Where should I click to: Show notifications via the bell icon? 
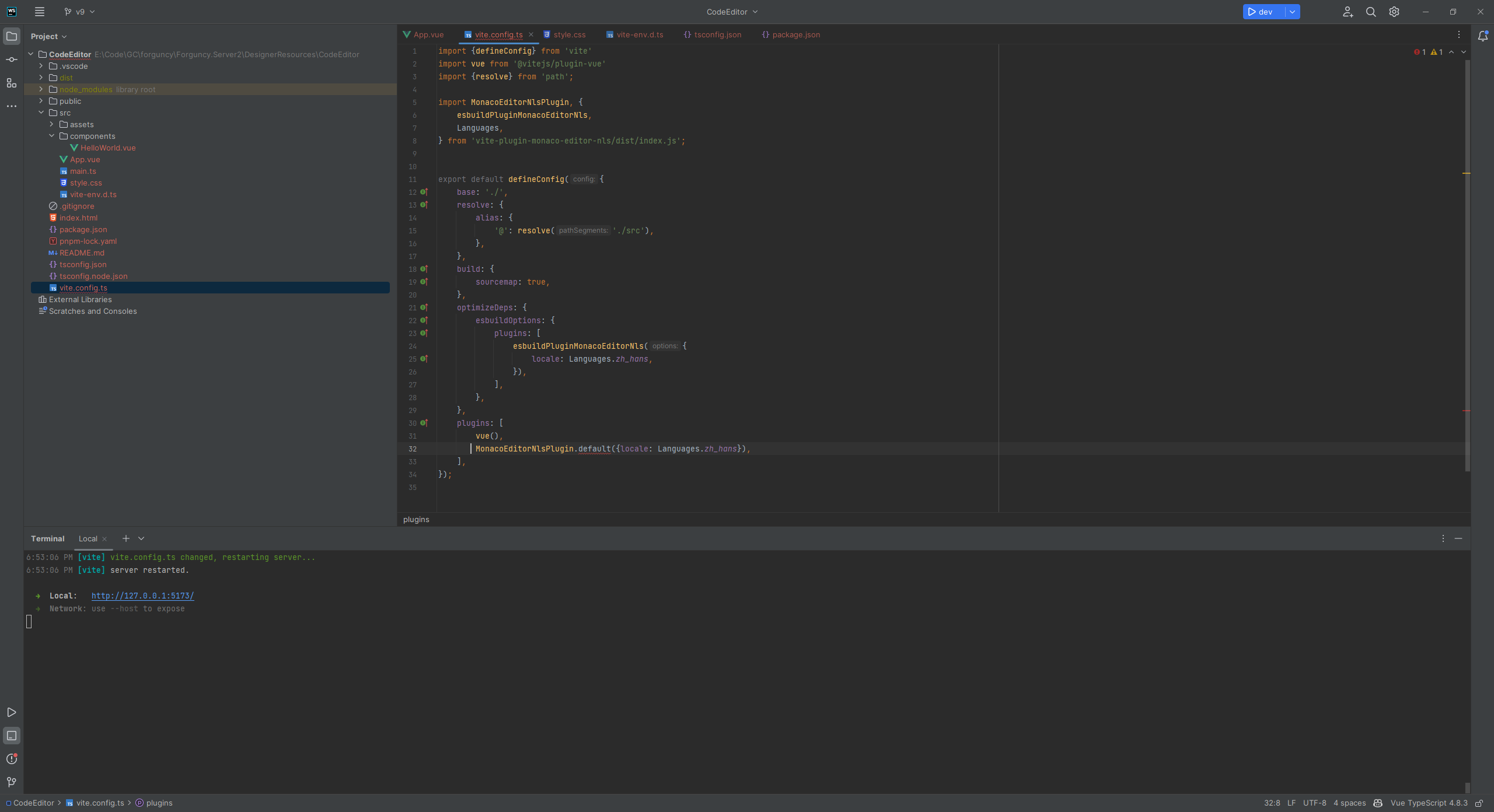pyautogui.click(x=1482, y=36)
